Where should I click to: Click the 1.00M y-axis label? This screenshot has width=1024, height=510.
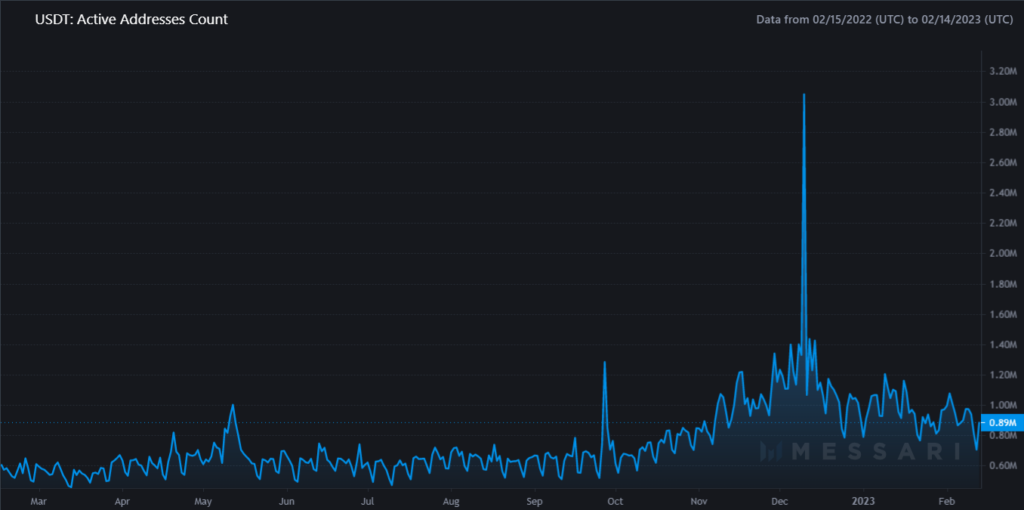pos(1002,405)
